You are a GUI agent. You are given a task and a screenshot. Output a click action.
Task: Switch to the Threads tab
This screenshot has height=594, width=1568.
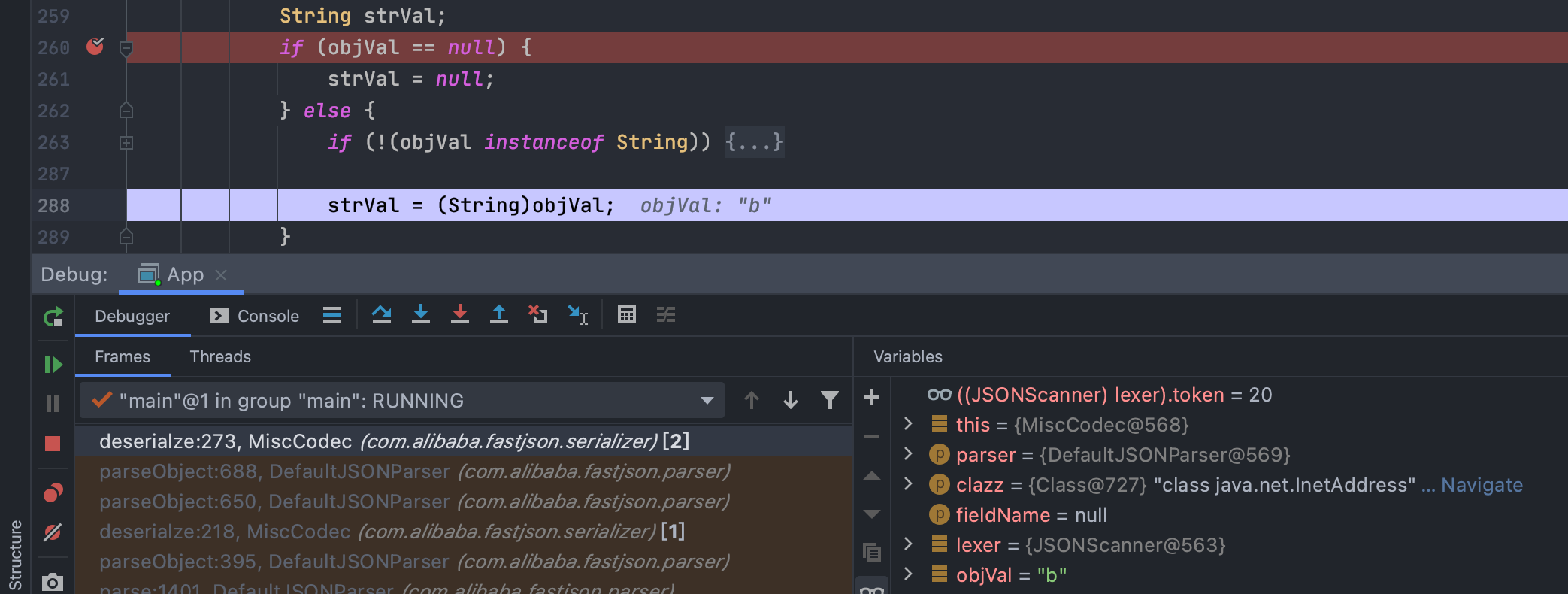220,356
